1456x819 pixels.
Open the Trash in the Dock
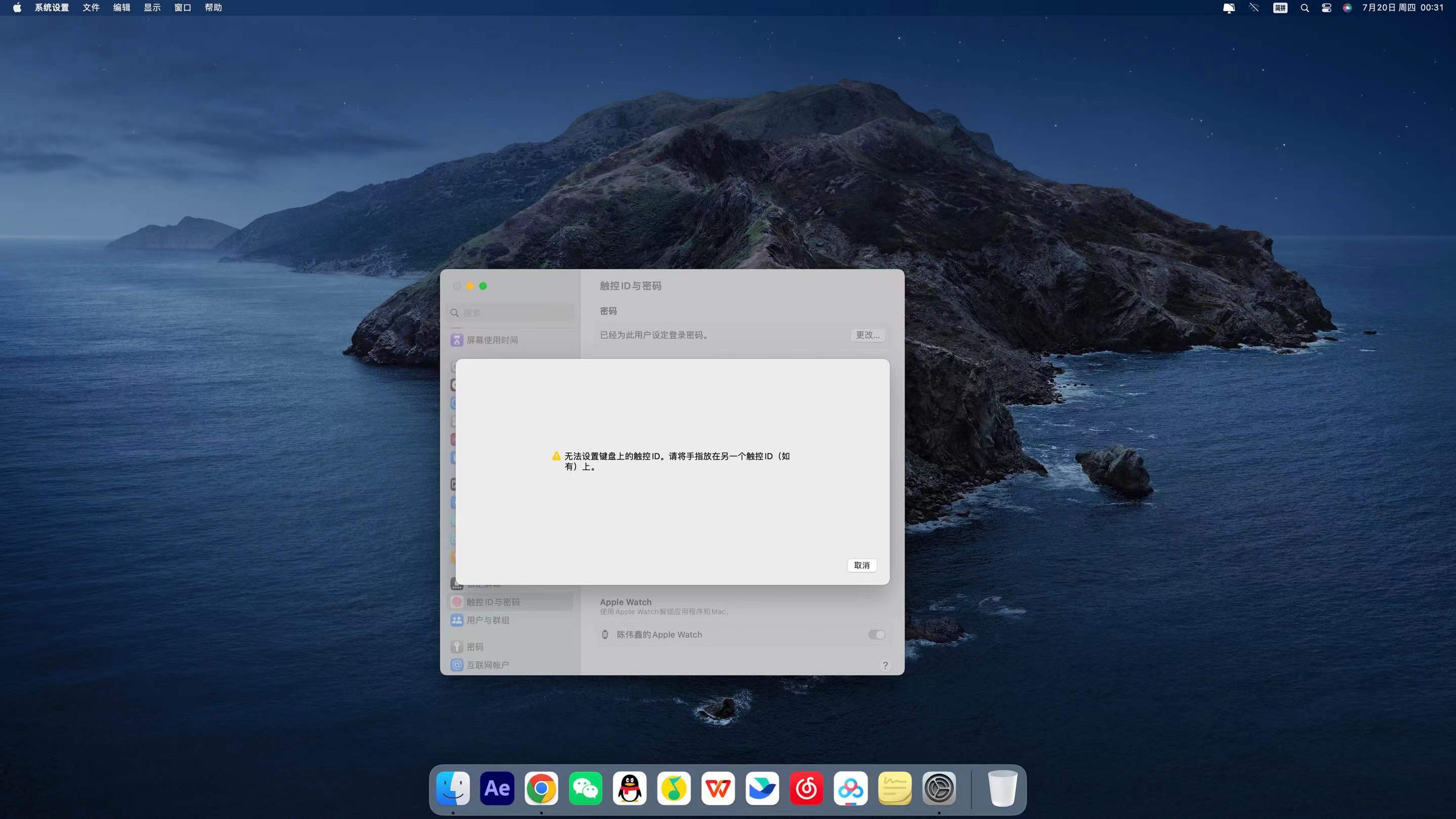pyautogui.click(x=1002, y=788)
